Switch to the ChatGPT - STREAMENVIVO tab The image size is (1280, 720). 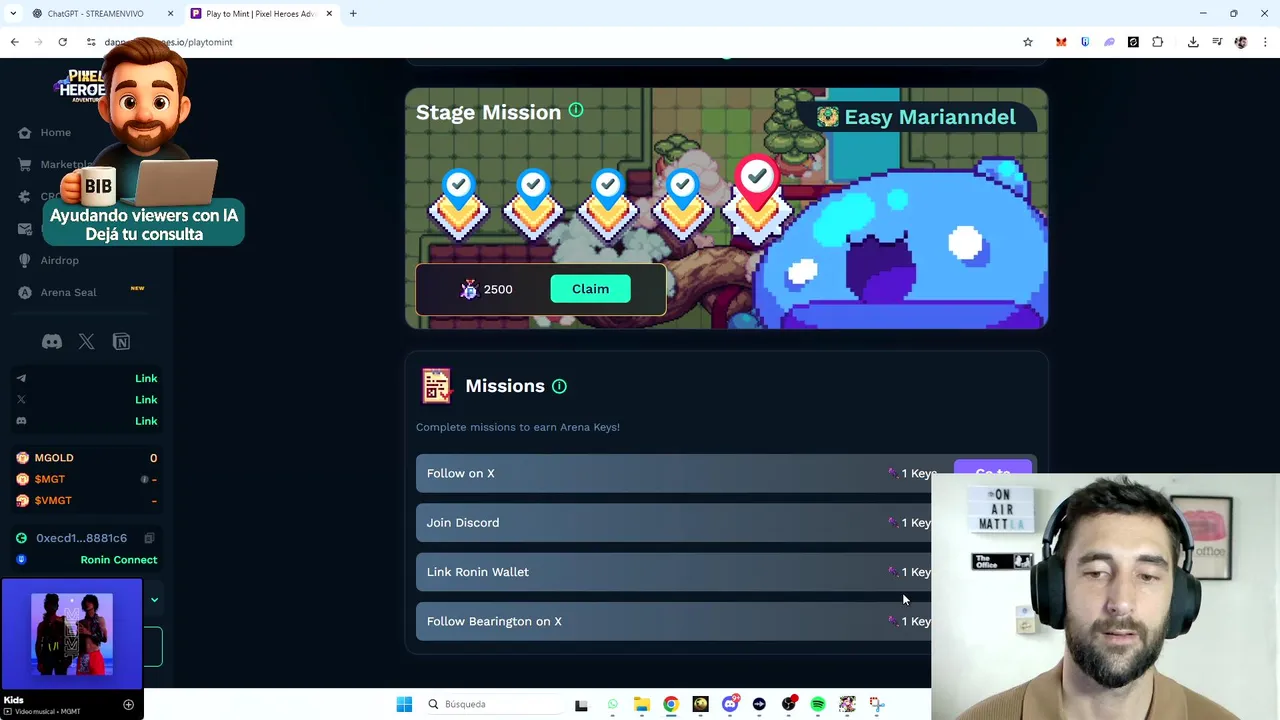[x=95, y=14]
